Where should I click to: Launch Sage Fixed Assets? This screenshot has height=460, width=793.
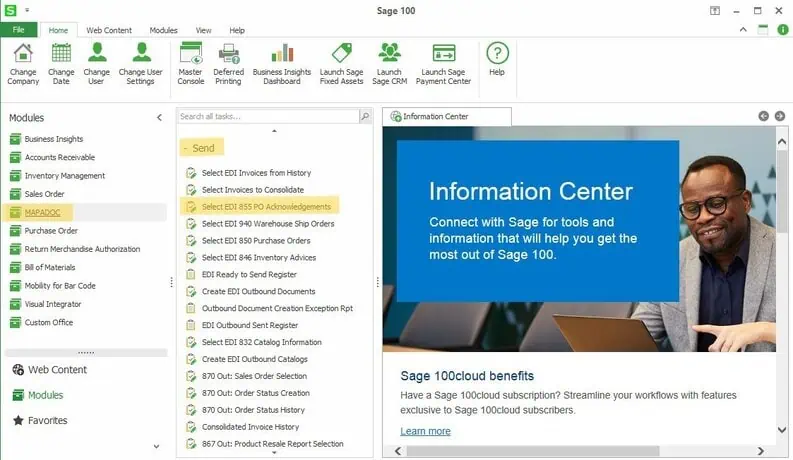click(x=341, y=64)
